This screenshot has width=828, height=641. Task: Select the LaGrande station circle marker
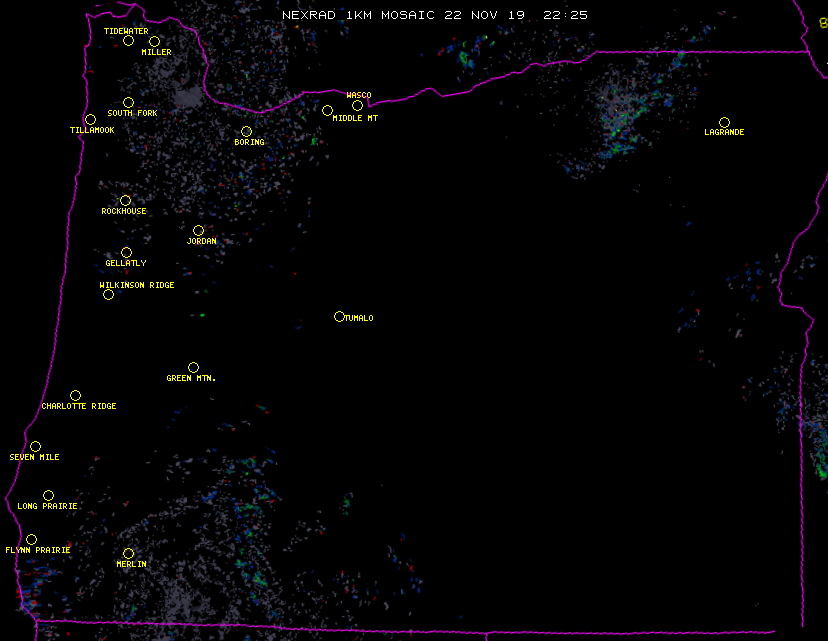724,122
